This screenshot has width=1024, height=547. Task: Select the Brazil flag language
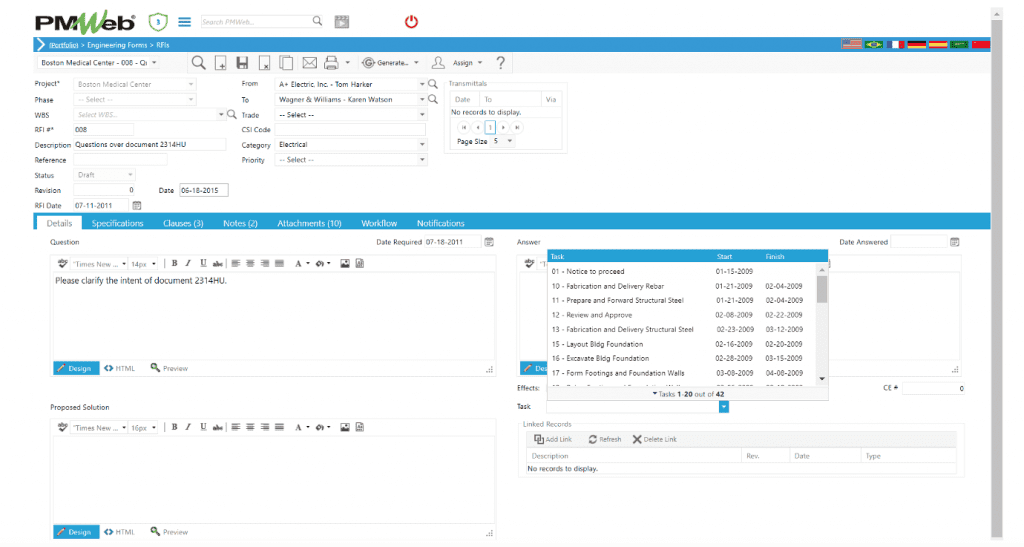[873, 44]
